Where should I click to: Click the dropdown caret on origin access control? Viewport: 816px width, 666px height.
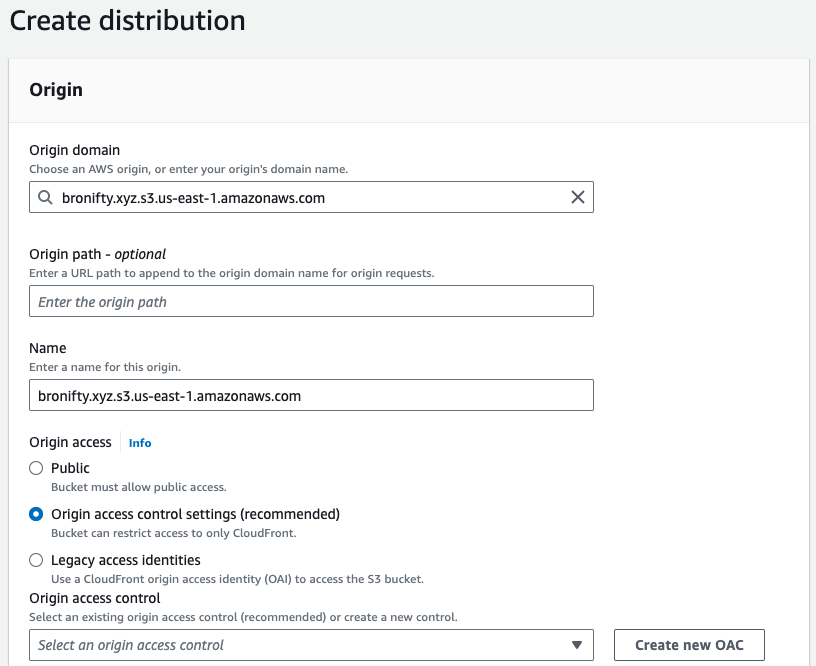coord(578,644)
